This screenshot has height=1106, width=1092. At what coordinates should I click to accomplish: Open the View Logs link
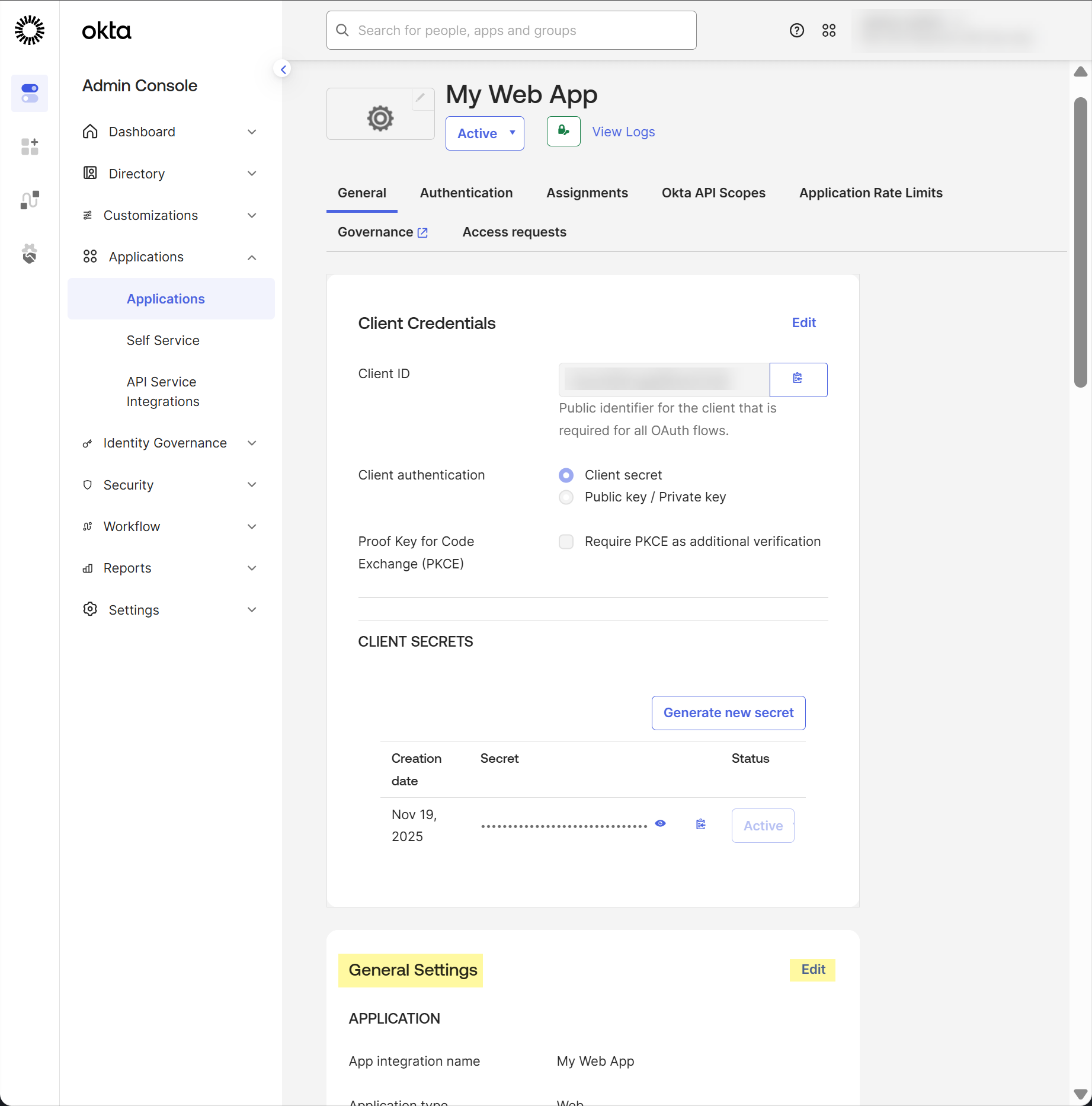[623, 132]
